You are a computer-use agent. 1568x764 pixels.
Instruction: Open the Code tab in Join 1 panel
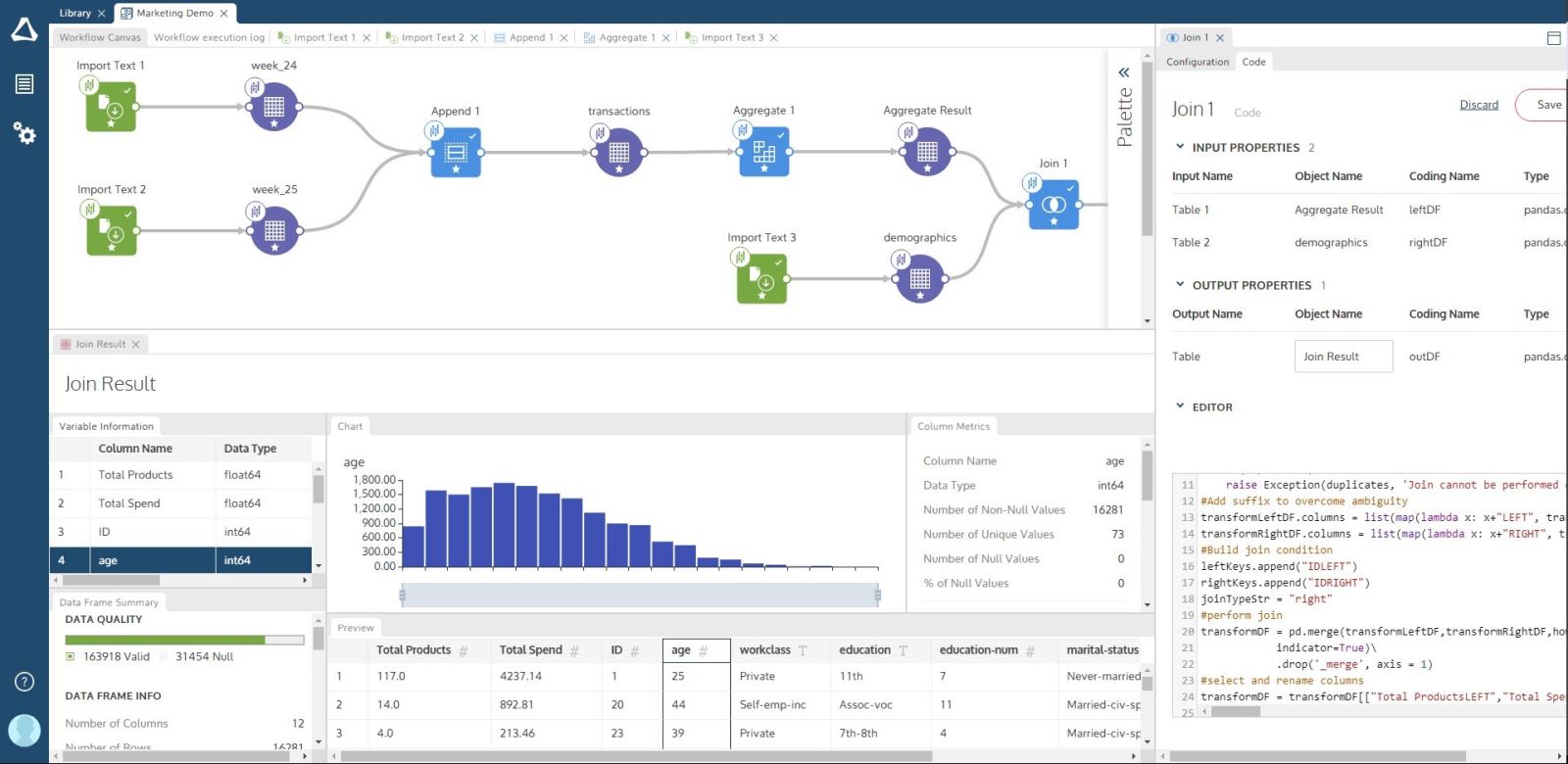(1253, 62)
